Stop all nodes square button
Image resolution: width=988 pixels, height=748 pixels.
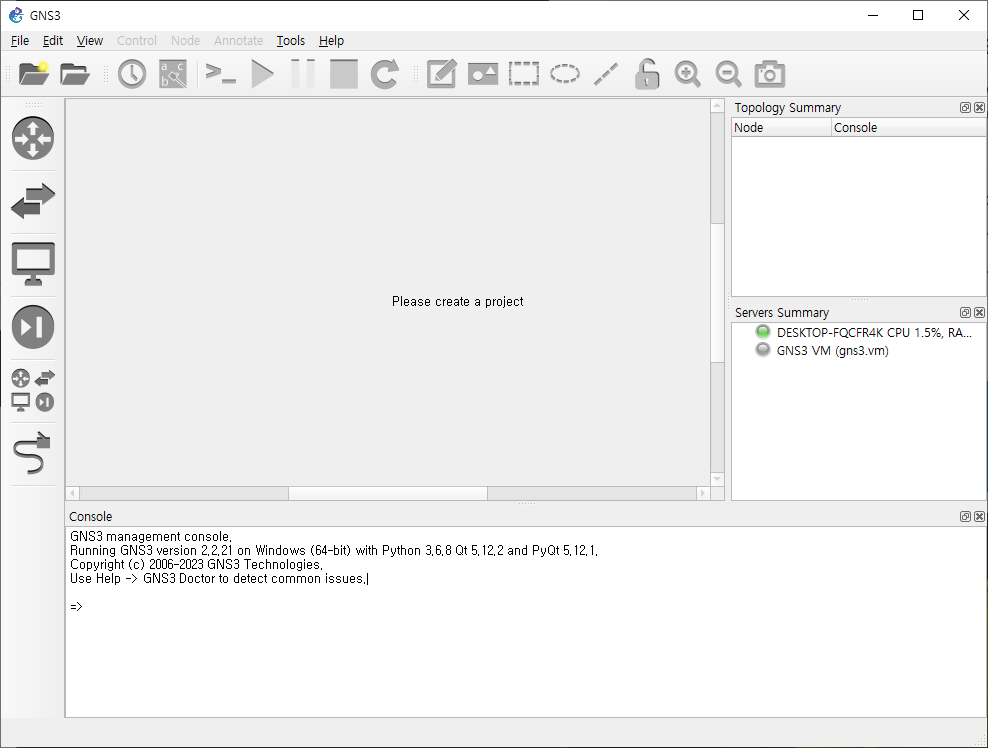point(343,74)
